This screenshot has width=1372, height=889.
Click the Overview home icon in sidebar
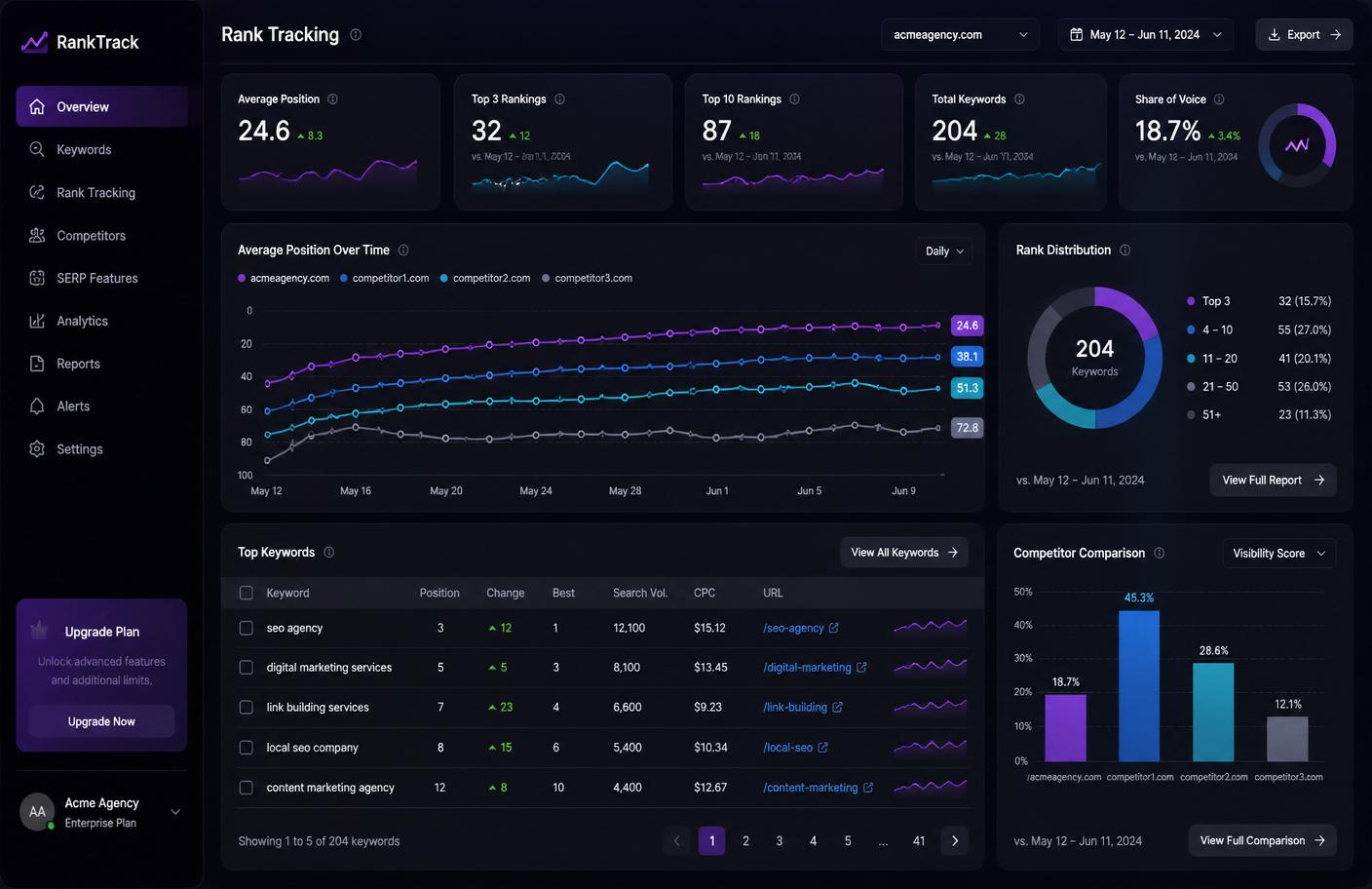[37, 106]
